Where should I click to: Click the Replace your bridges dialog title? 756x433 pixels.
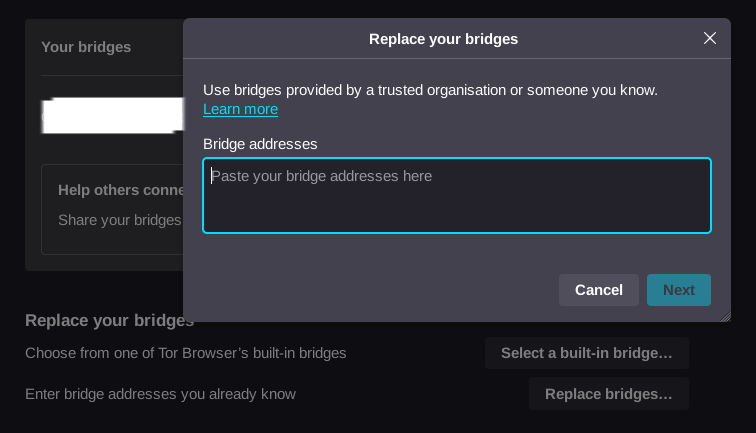click(443, 39)
